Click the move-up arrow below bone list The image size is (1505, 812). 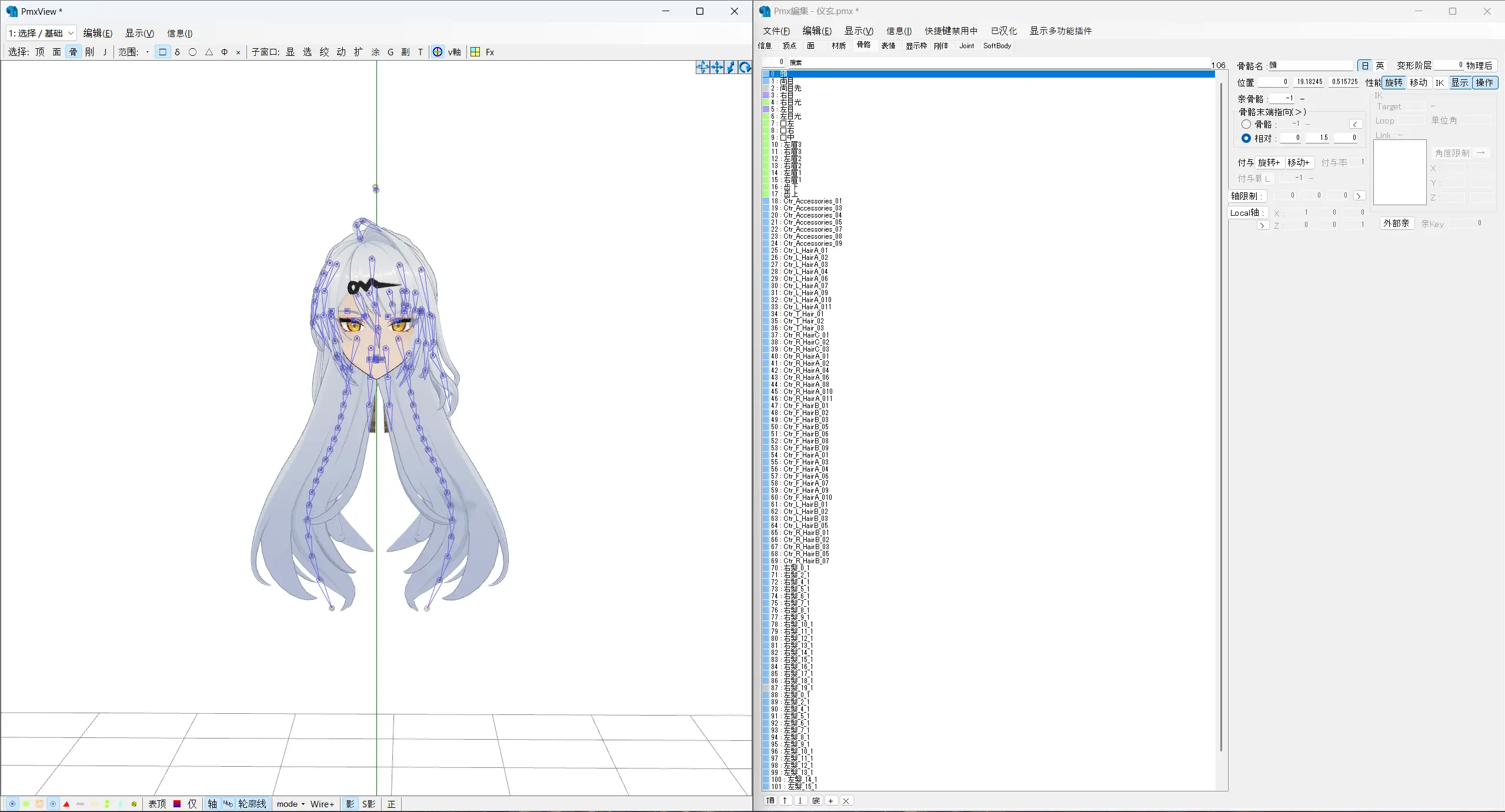click(x=785, y=800)
